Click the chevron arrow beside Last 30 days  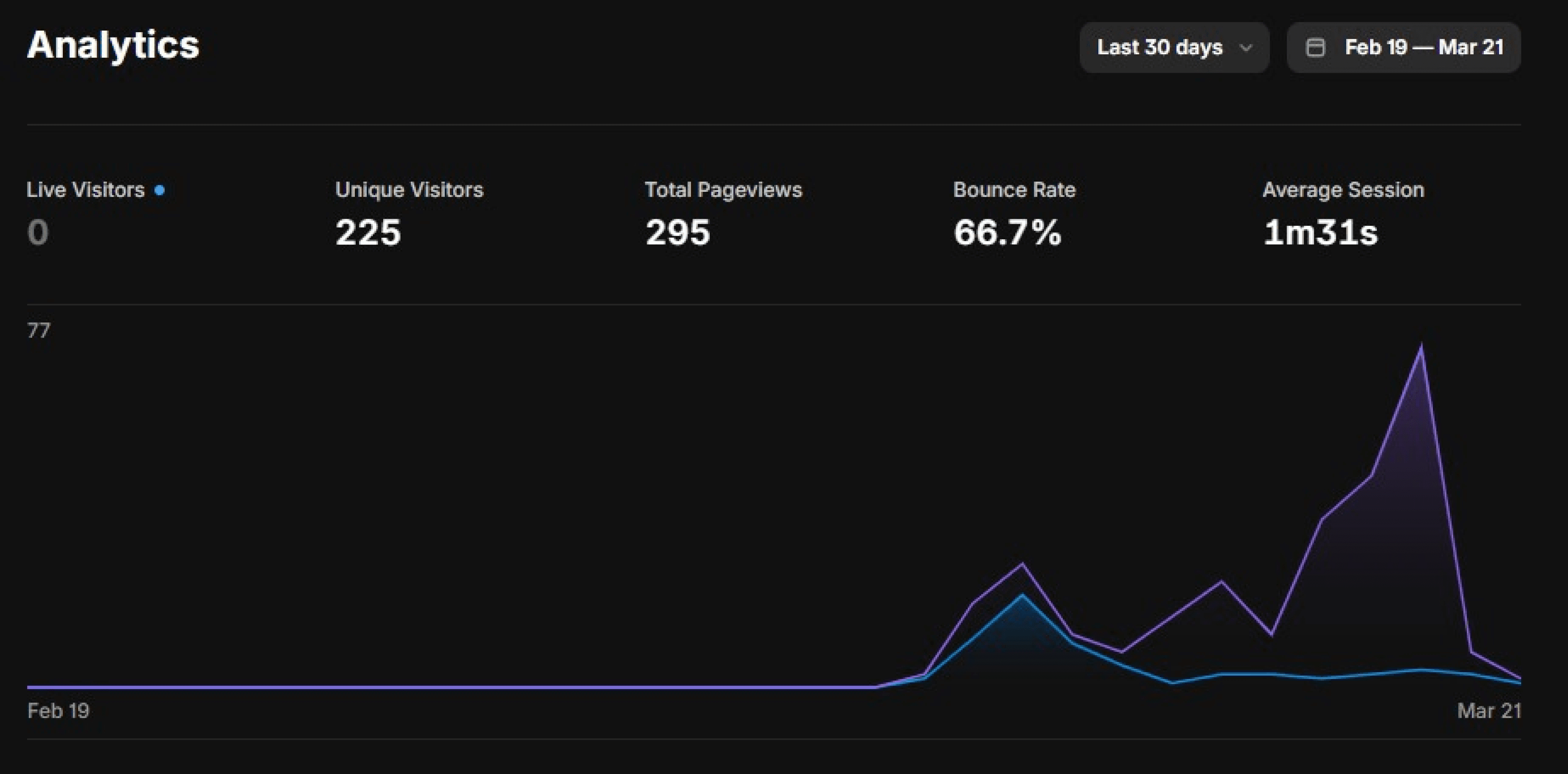[x=1246, y=47]
